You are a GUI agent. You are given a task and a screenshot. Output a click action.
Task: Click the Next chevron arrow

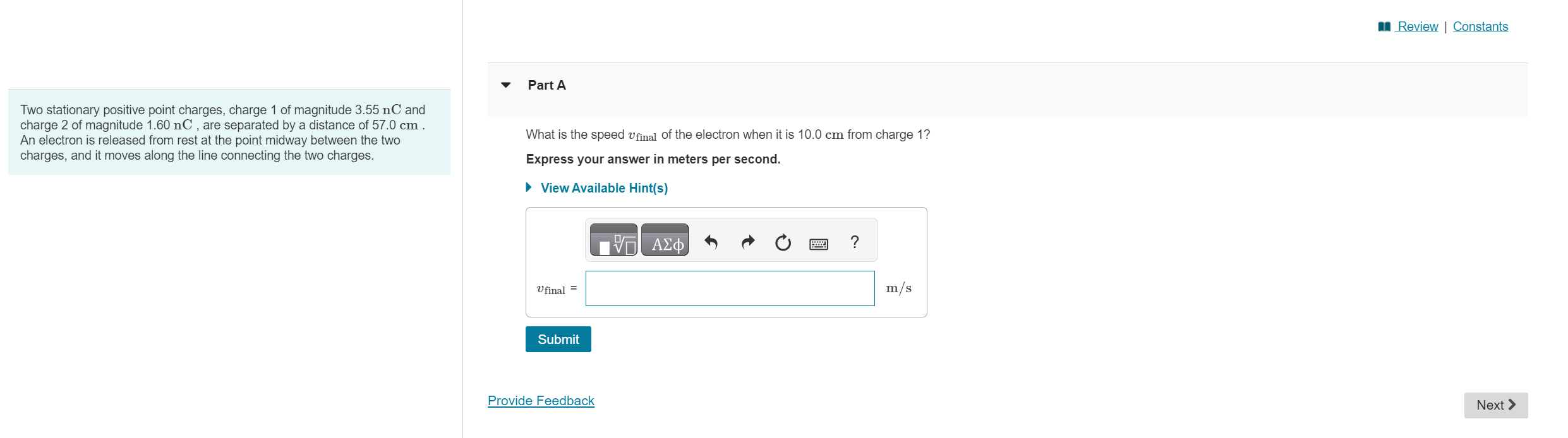point(1512,405)
